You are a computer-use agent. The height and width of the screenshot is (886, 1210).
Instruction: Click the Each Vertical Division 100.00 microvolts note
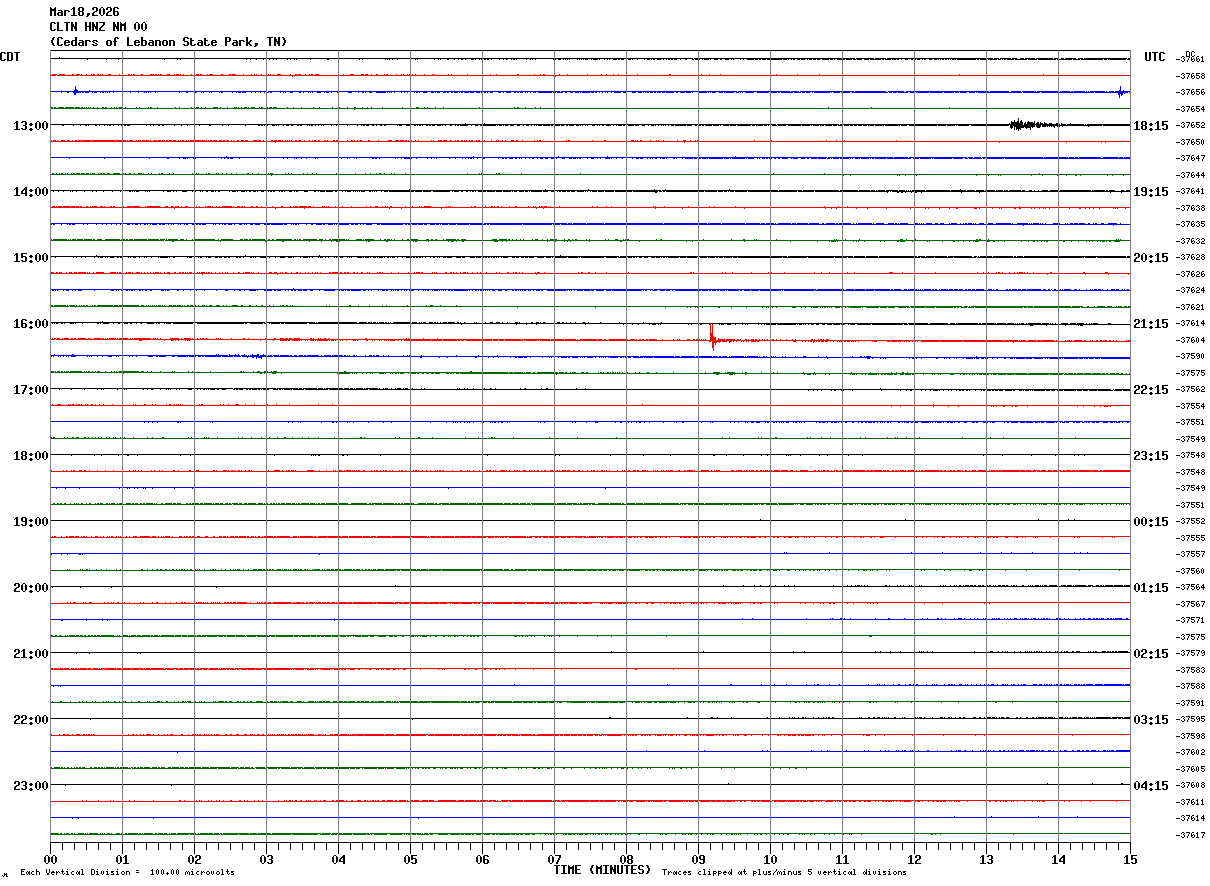[x=127, y=873]
